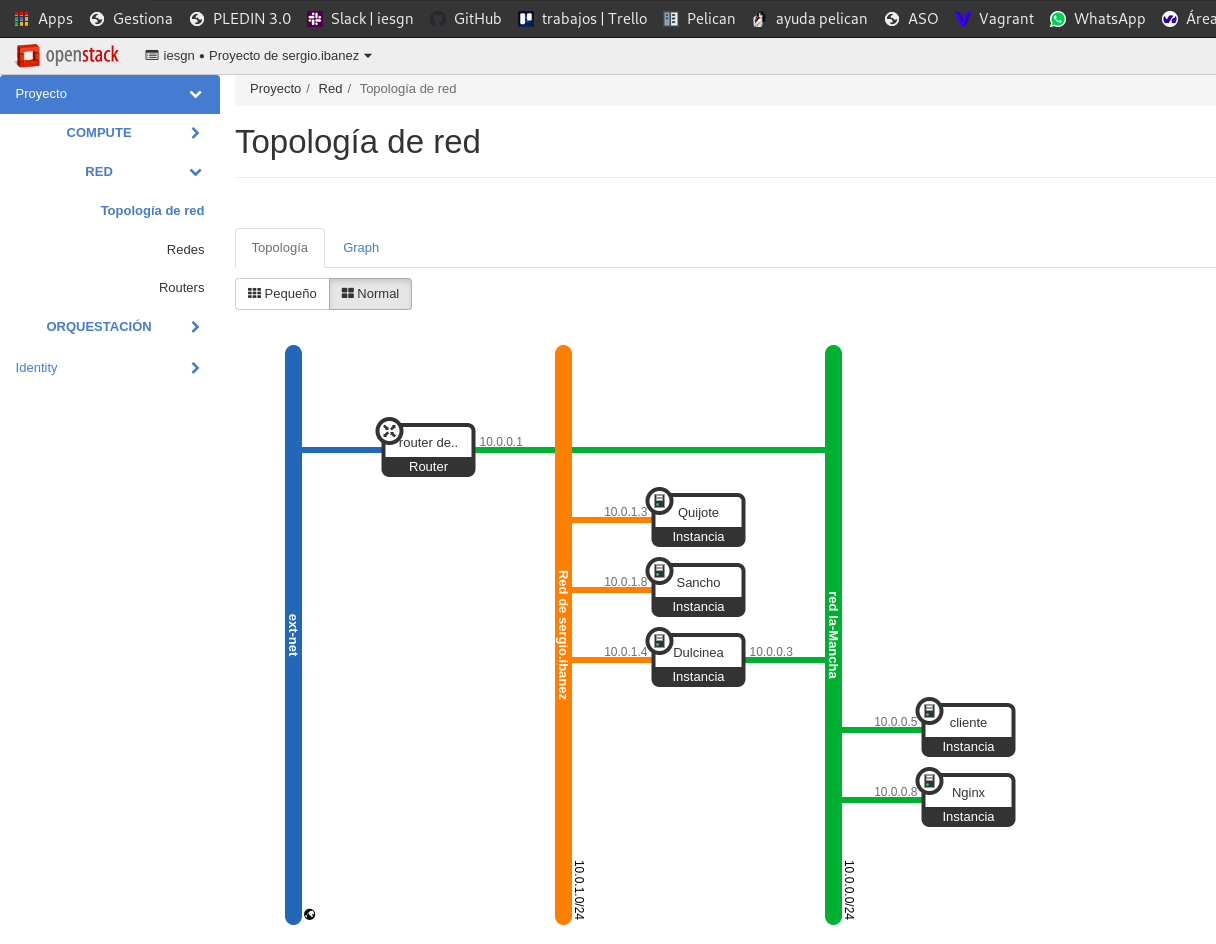Open the Redes page from sidebar
Viewport: 1216px width, 944px height.
click(x=185, y=249)
